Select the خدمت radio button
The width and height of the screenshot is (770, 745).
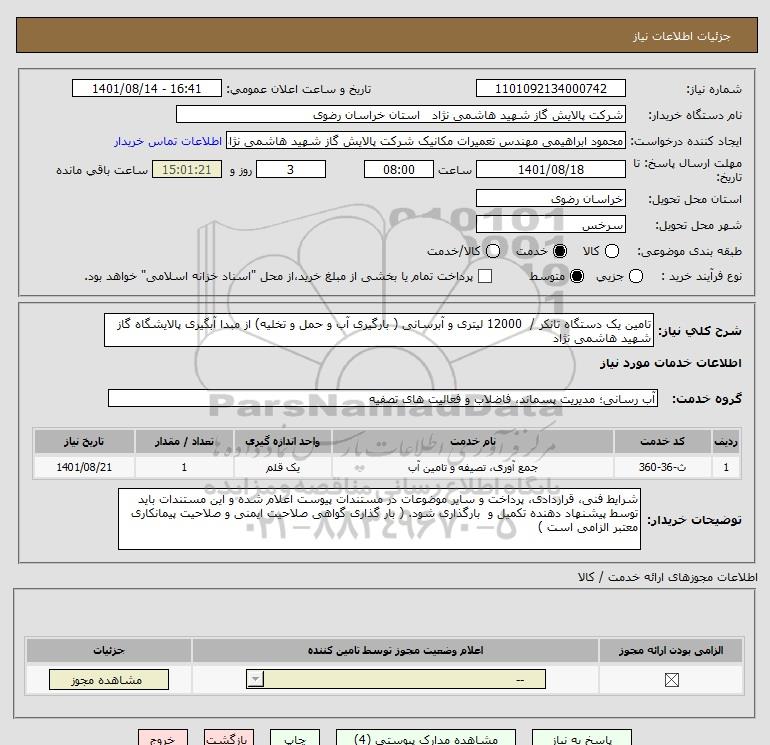click(560, 251)
